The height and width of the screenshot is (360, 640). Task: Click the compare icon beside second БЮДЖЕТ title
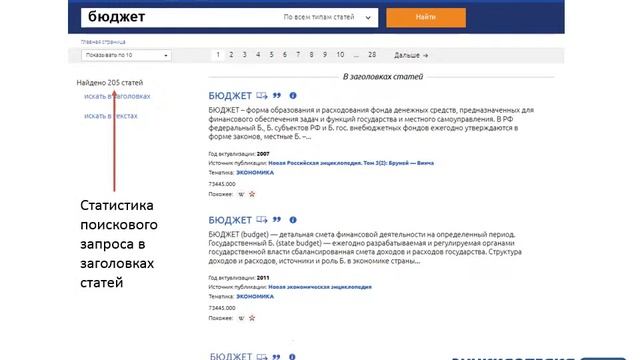click(262, 220)
